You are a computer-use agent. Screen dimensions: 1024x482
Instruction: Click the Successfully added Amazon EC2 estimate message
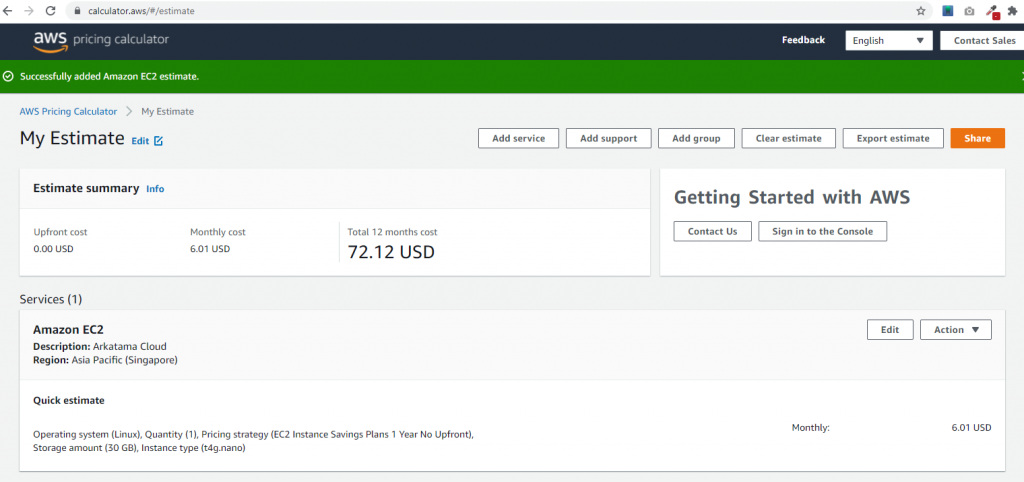109,76
